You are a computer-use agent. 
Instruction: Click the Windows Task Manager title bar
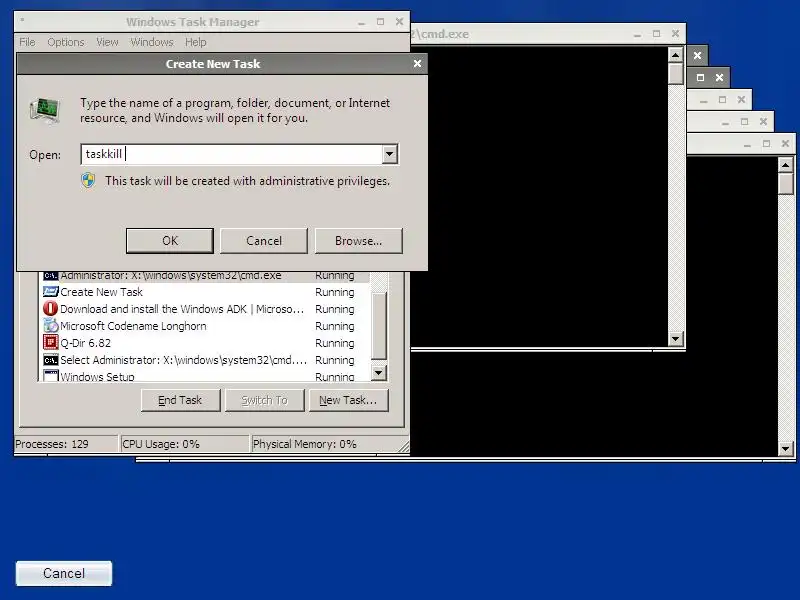click(193, 22)
